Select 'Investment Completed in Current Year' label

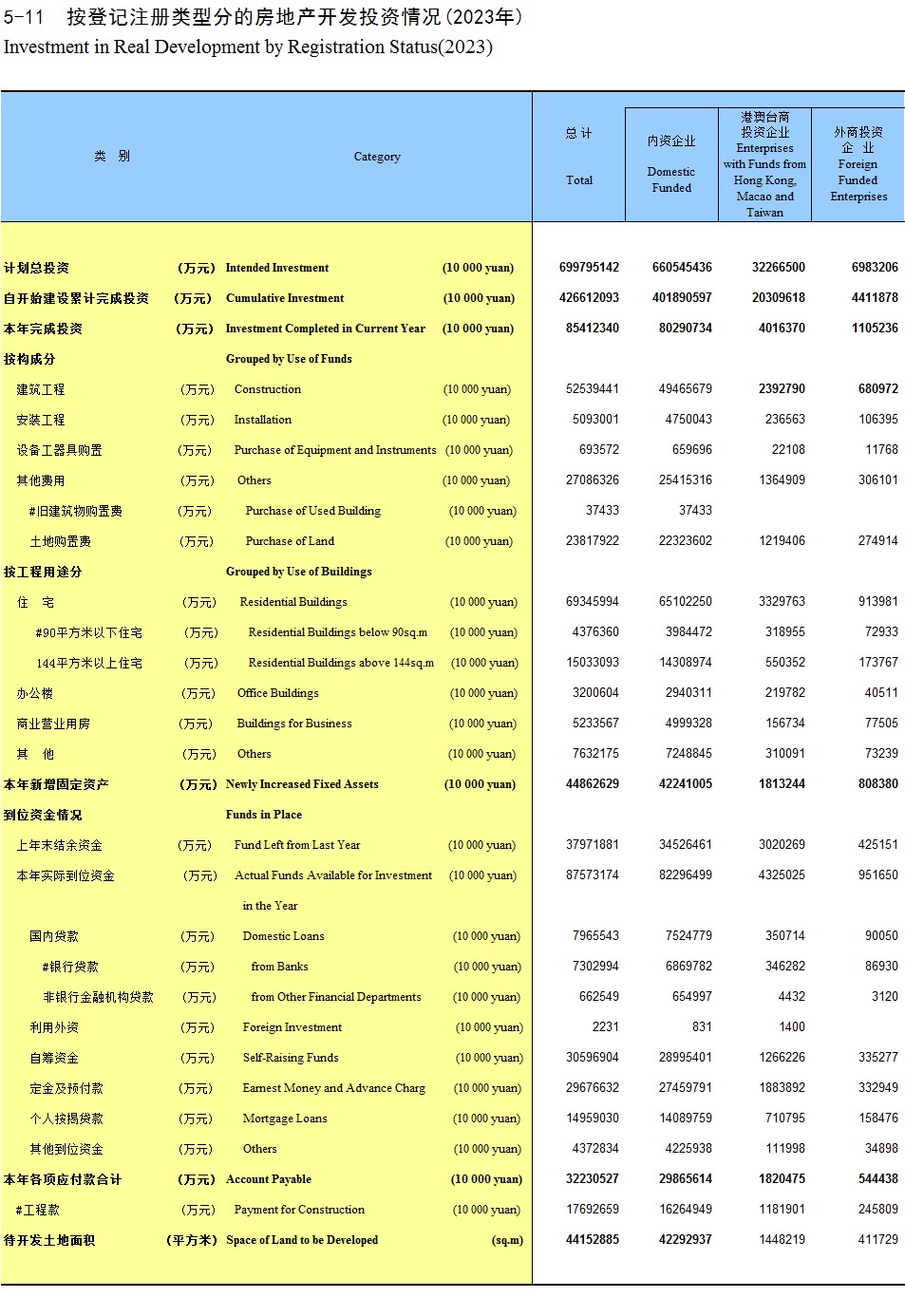(326, 329)
